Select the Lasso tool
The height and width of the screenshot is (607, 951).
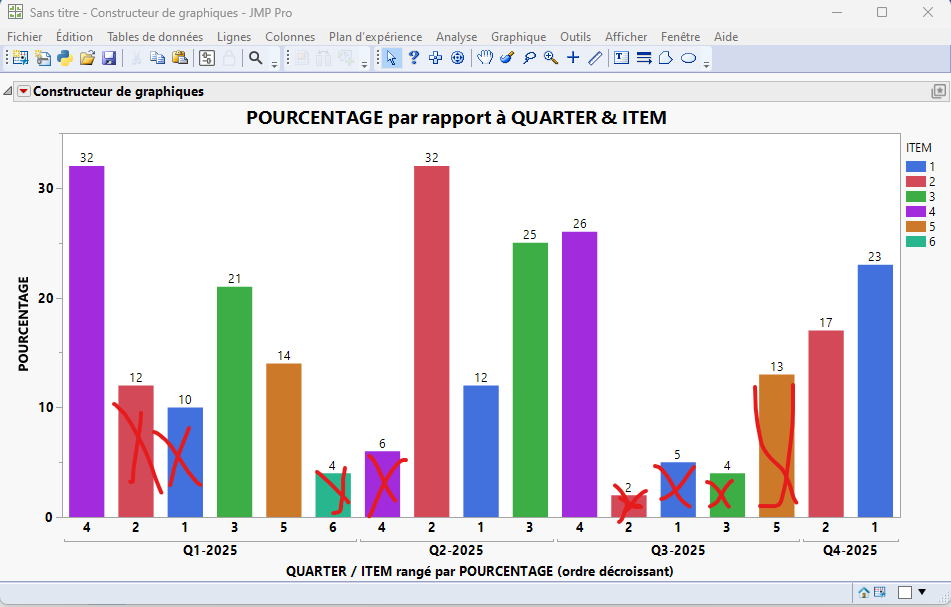point(530,58)
